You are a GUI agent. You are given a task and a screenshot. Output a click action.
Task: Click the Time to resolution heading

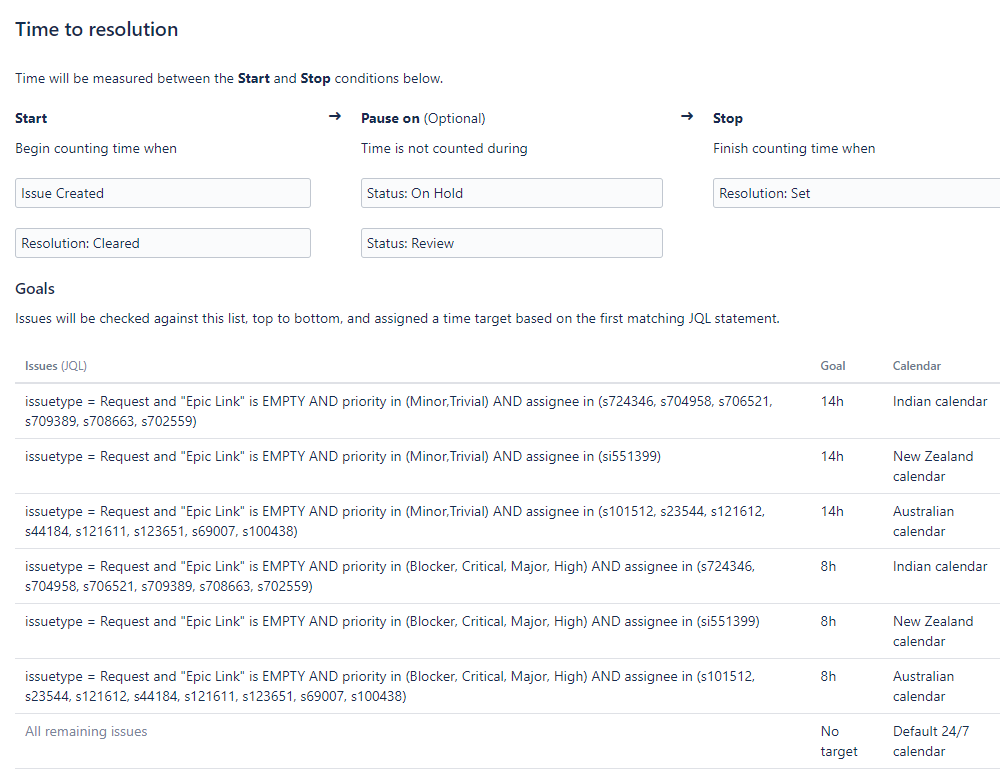coord(97,29)
